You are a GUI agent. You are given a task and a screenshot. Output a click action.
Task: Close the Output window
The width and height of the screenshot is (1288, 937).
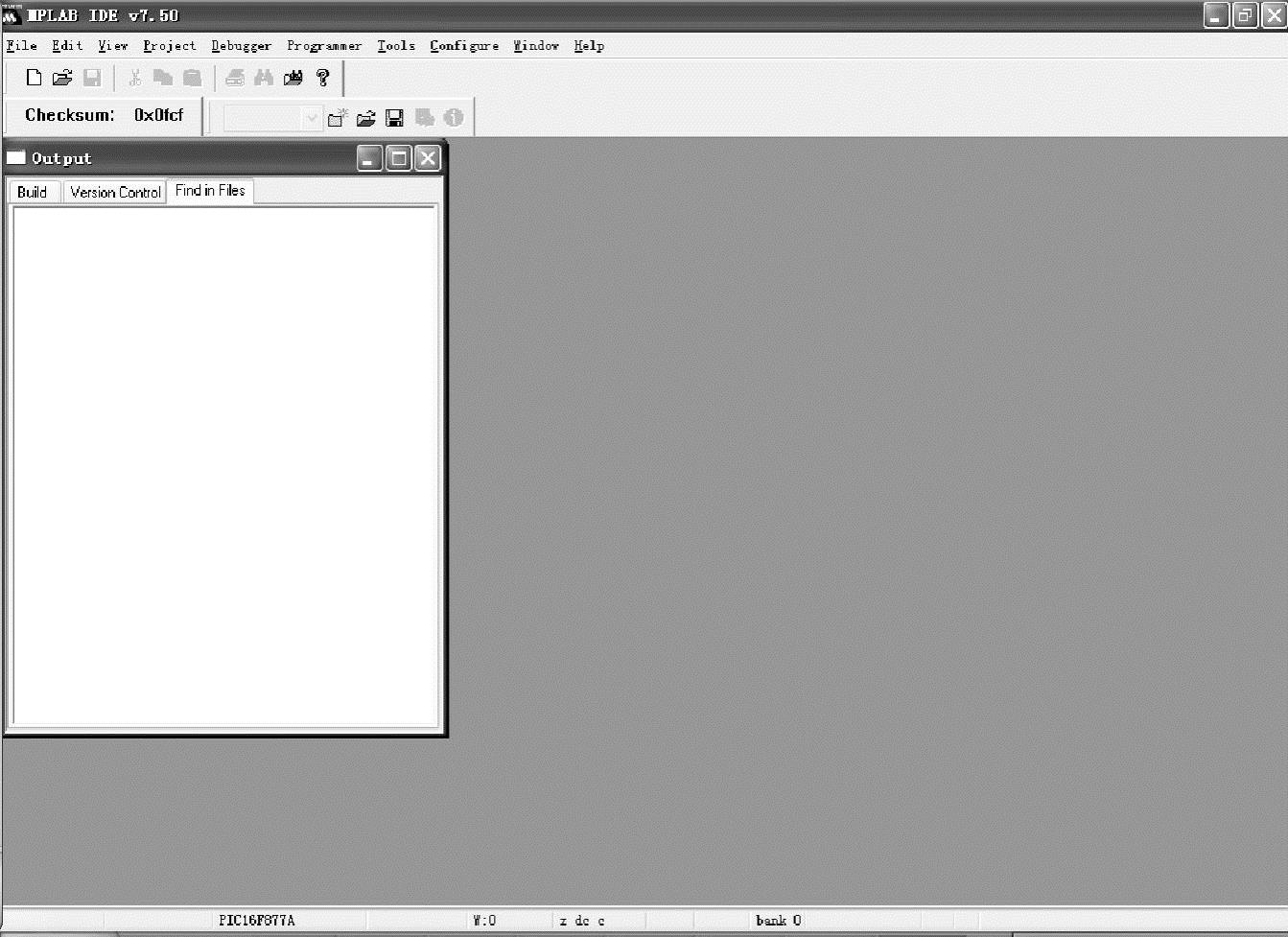tap(428, 158)
